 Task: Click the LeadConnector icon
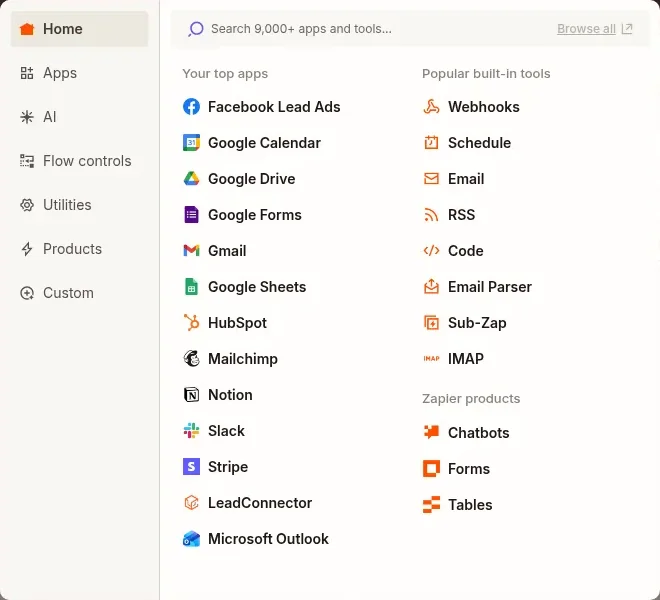click(x=192, y=503)
